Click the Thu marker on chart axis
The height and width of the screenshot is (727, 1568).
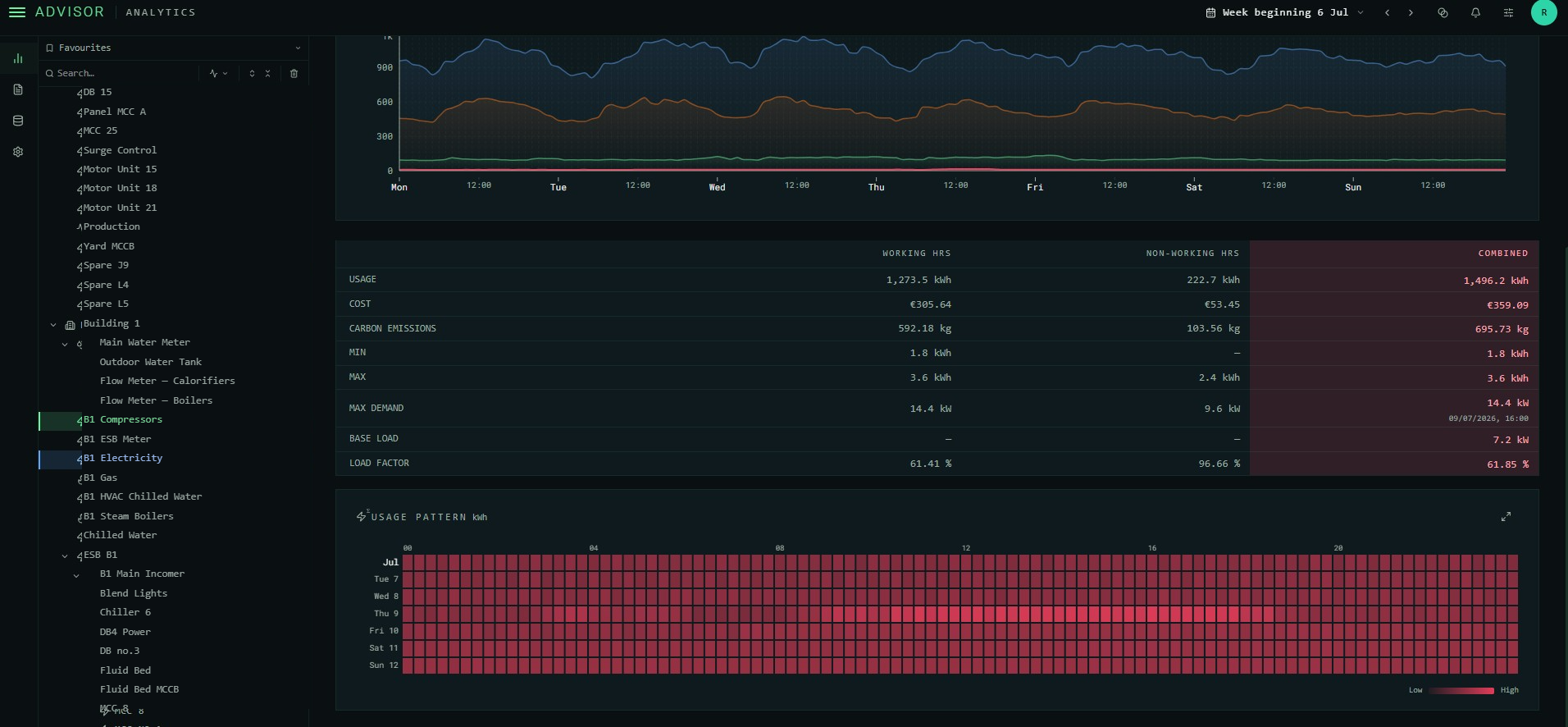tap(876, 187)
